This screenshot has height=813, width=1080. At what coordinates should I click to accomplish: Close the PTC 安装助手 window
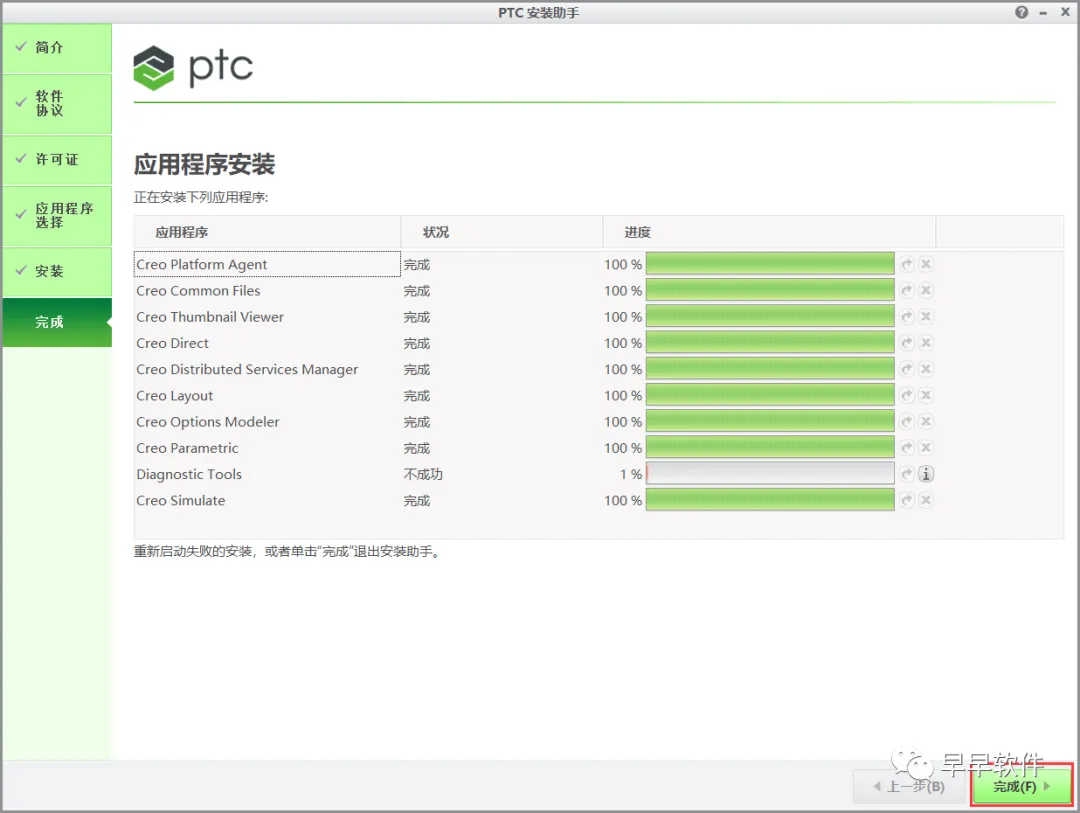pyautogui.click(x=1066, y=12)
